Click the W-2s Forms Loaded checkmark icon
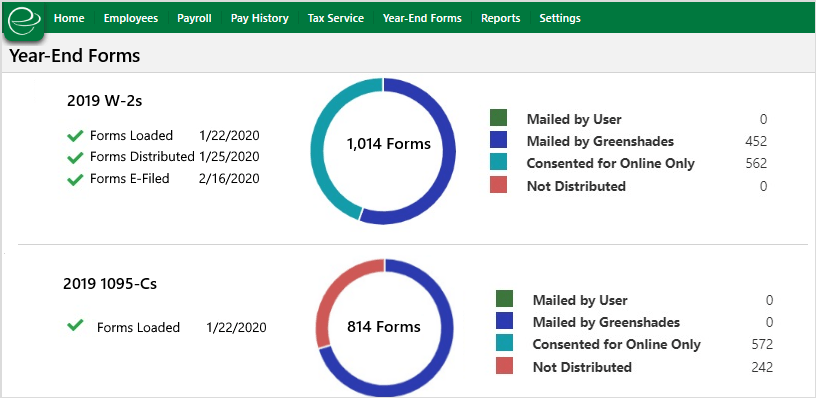Viewport: 816px width, 398px height. (75, 136)
